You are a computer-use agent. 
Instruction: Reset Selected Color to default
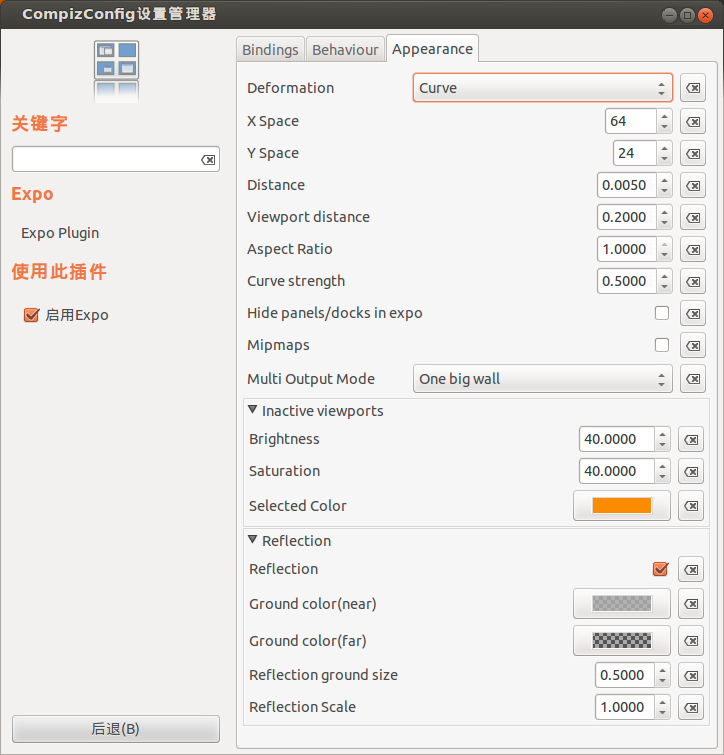click(x=691, y=506)
